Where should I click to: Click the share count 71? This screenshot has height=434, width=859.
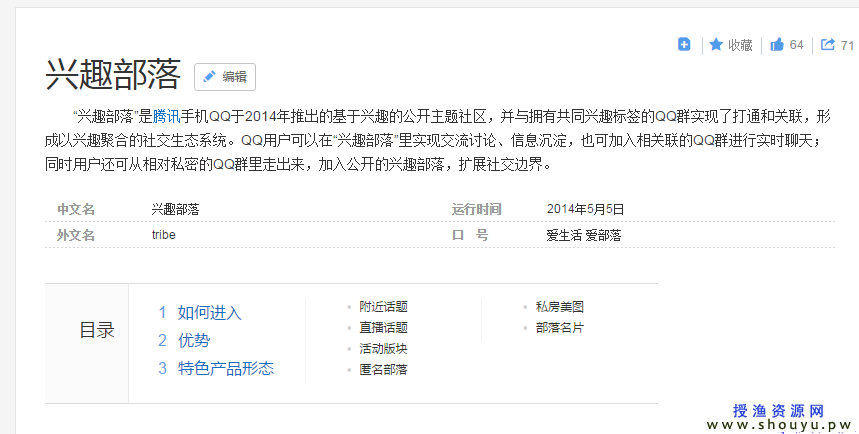(x=847, y=45)
